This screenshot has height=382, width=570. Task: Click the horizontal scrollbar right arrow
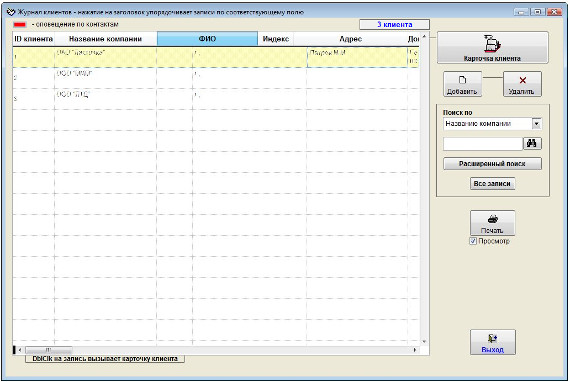415,350
